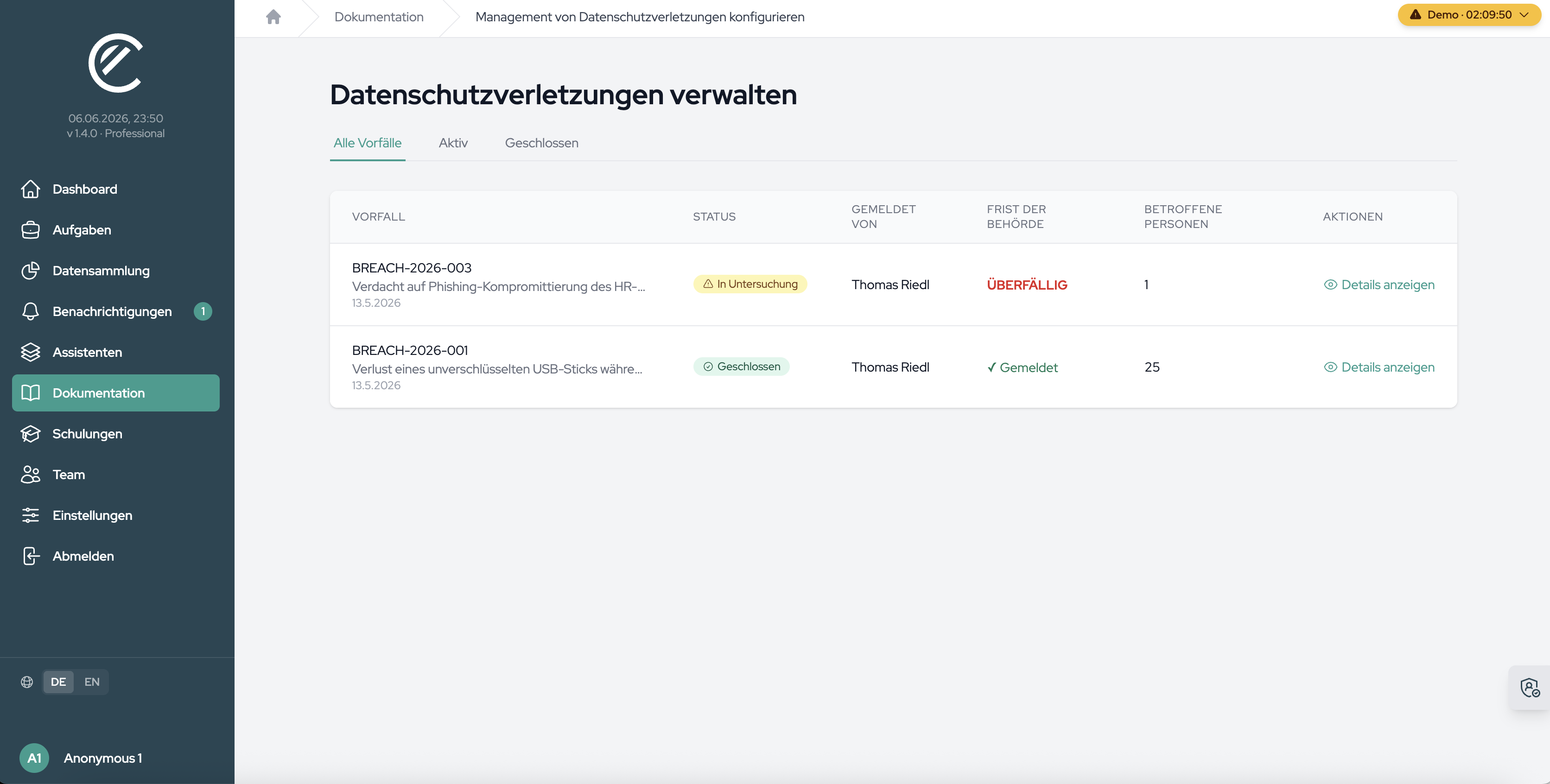1550x784 pixels.
Task: View details for BREACH-2026-003
Action: [1379, 285]
